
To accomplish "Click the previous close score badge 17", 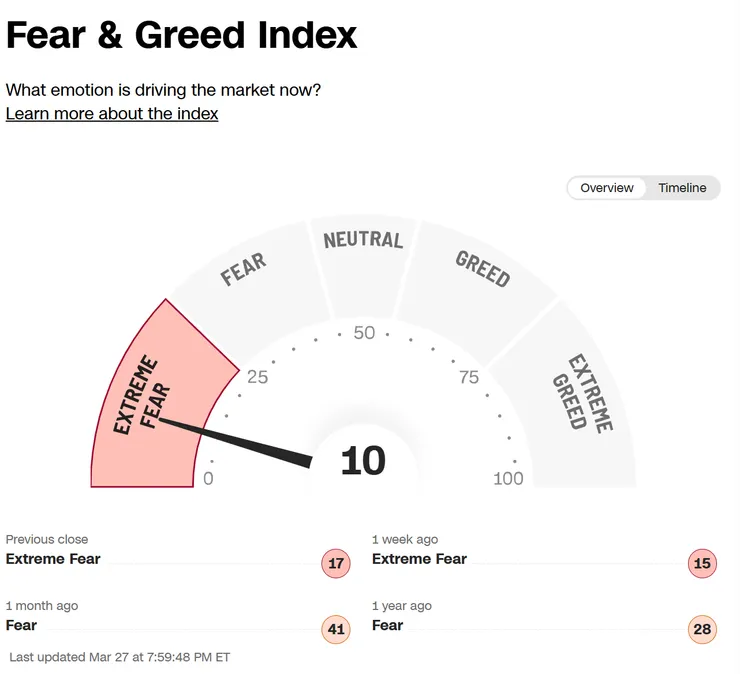I will click(336, 563).
